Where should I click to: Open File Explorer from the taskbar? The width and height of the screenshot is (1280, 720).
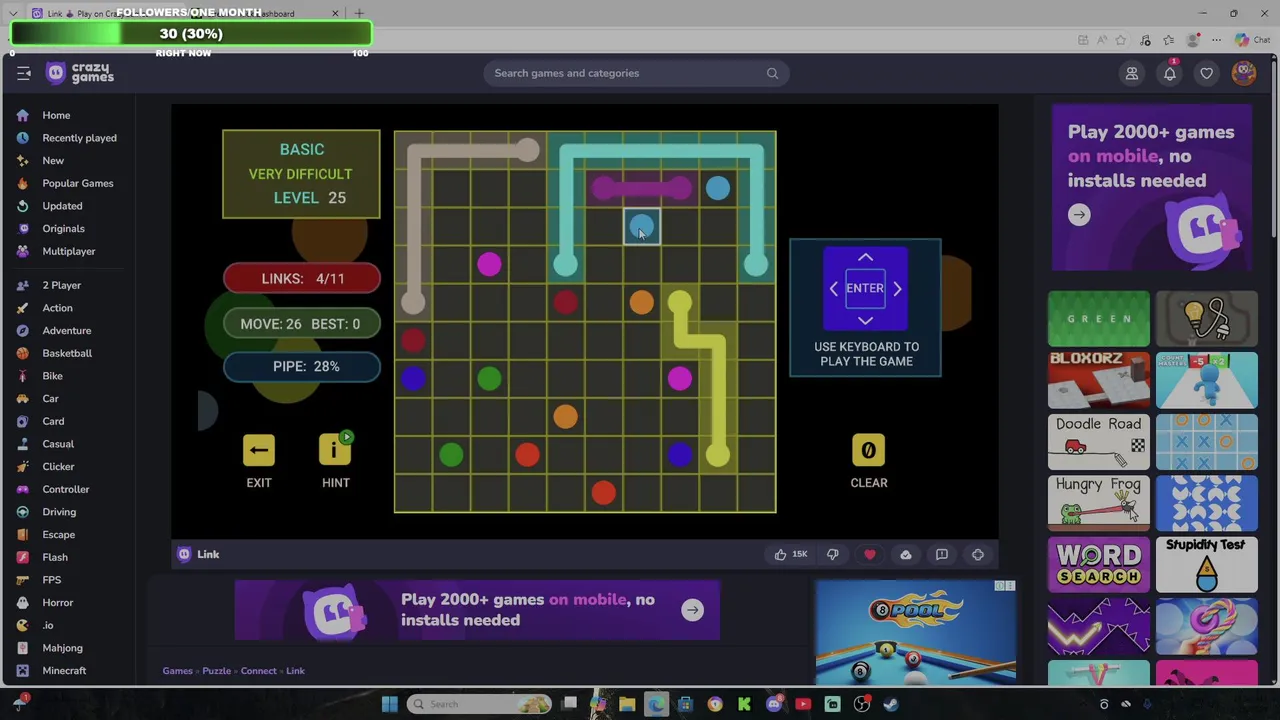(x=627, y=704)
